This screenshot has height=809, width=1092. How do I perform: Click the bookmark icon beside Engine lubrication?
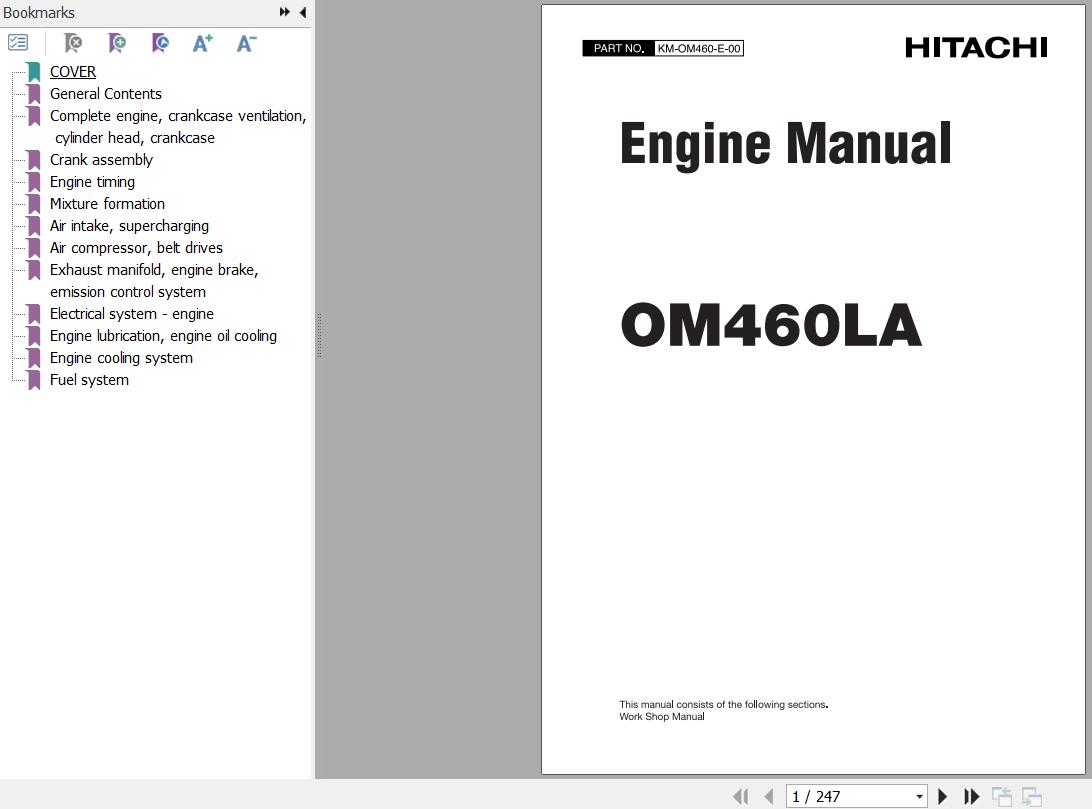click(33, 336)
